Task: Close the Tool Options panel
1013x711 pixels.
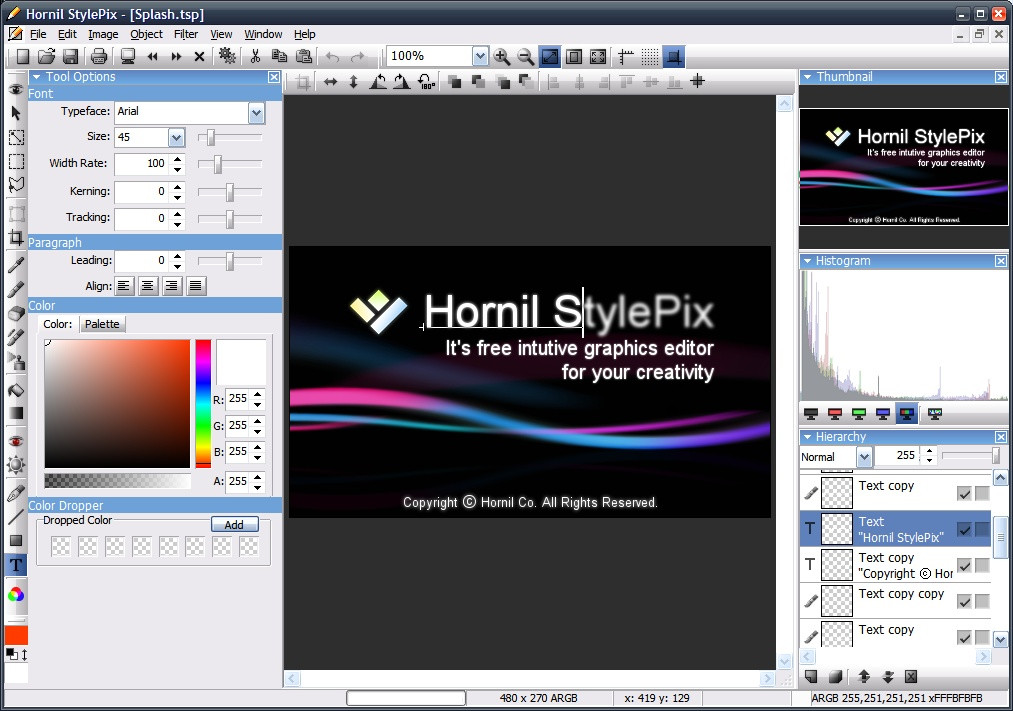Action: (274, 77)
